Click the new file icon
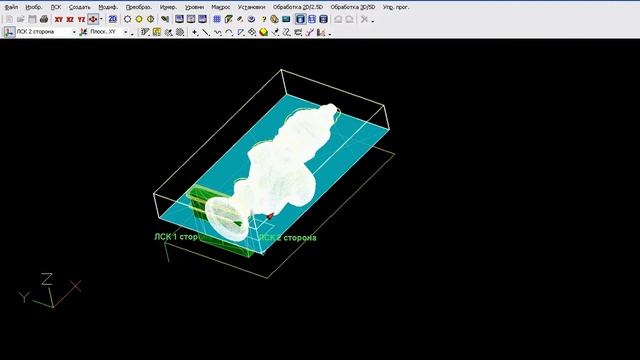The image size is (640, 360). coord(9,19)
